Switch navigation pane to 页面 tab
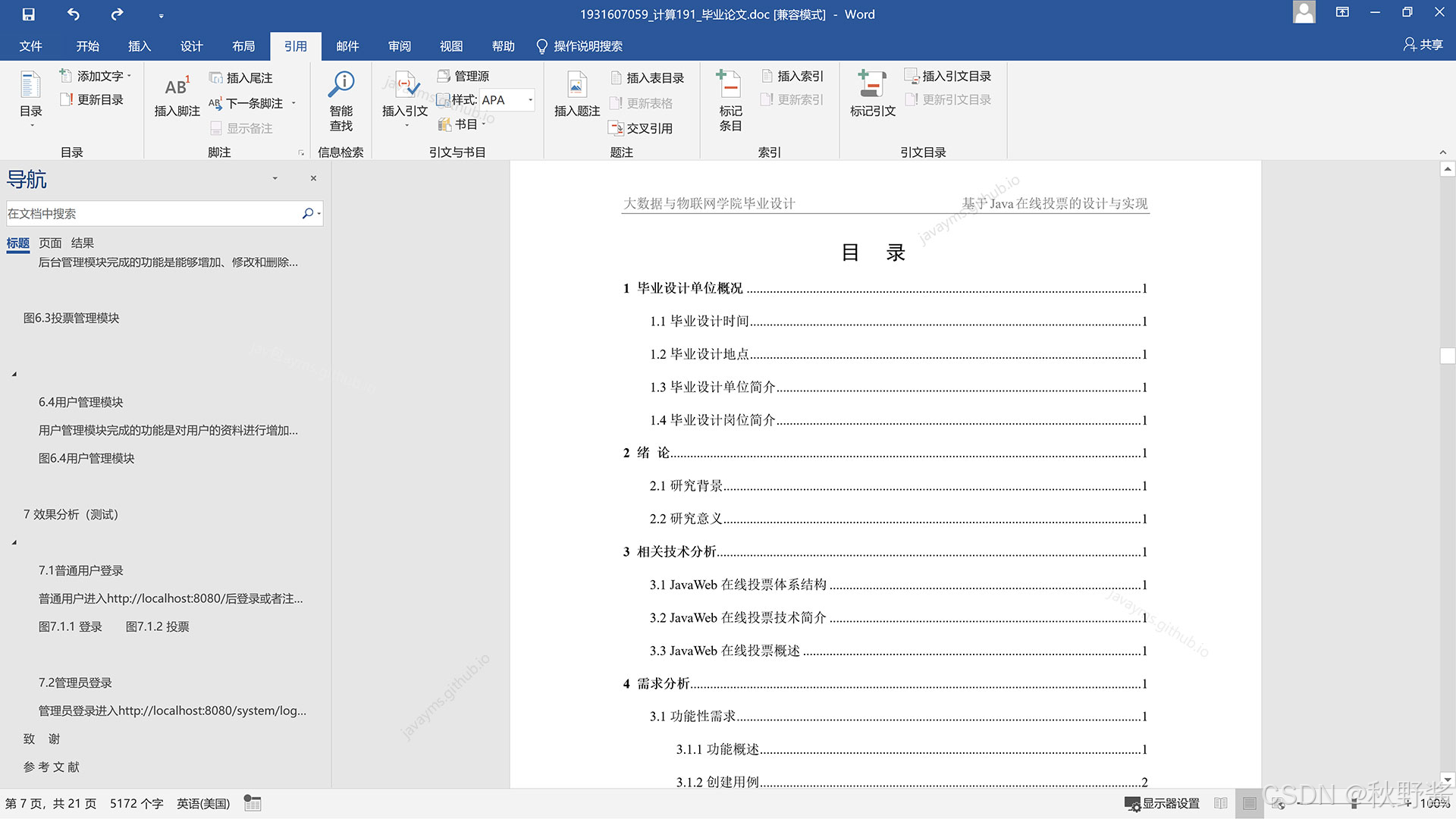1456x819 pixels. [x=50, y=243]
